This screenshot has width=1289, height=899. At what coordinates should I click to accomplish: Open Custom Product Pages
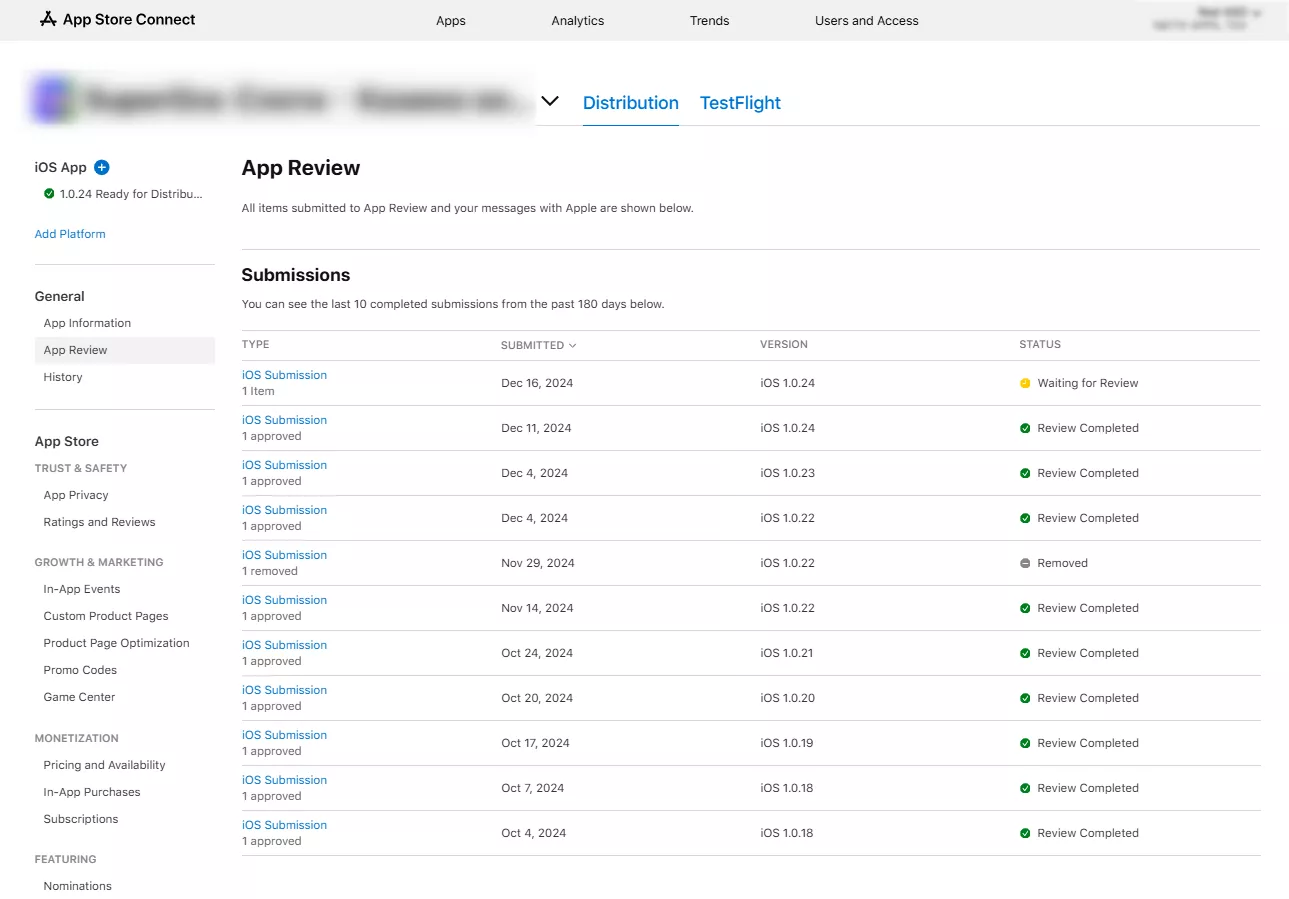click(106, 616)
